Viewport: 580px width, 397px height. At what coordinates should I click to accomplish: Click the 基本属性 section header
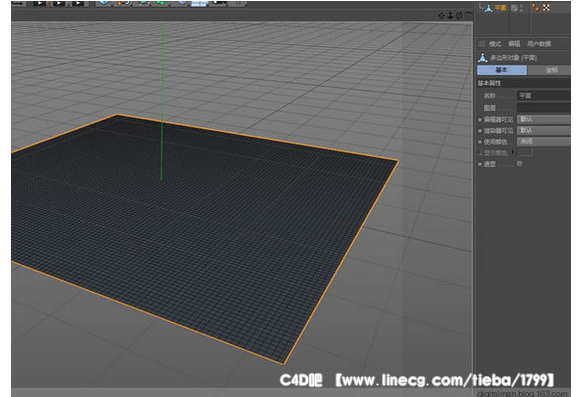(523, 83)
